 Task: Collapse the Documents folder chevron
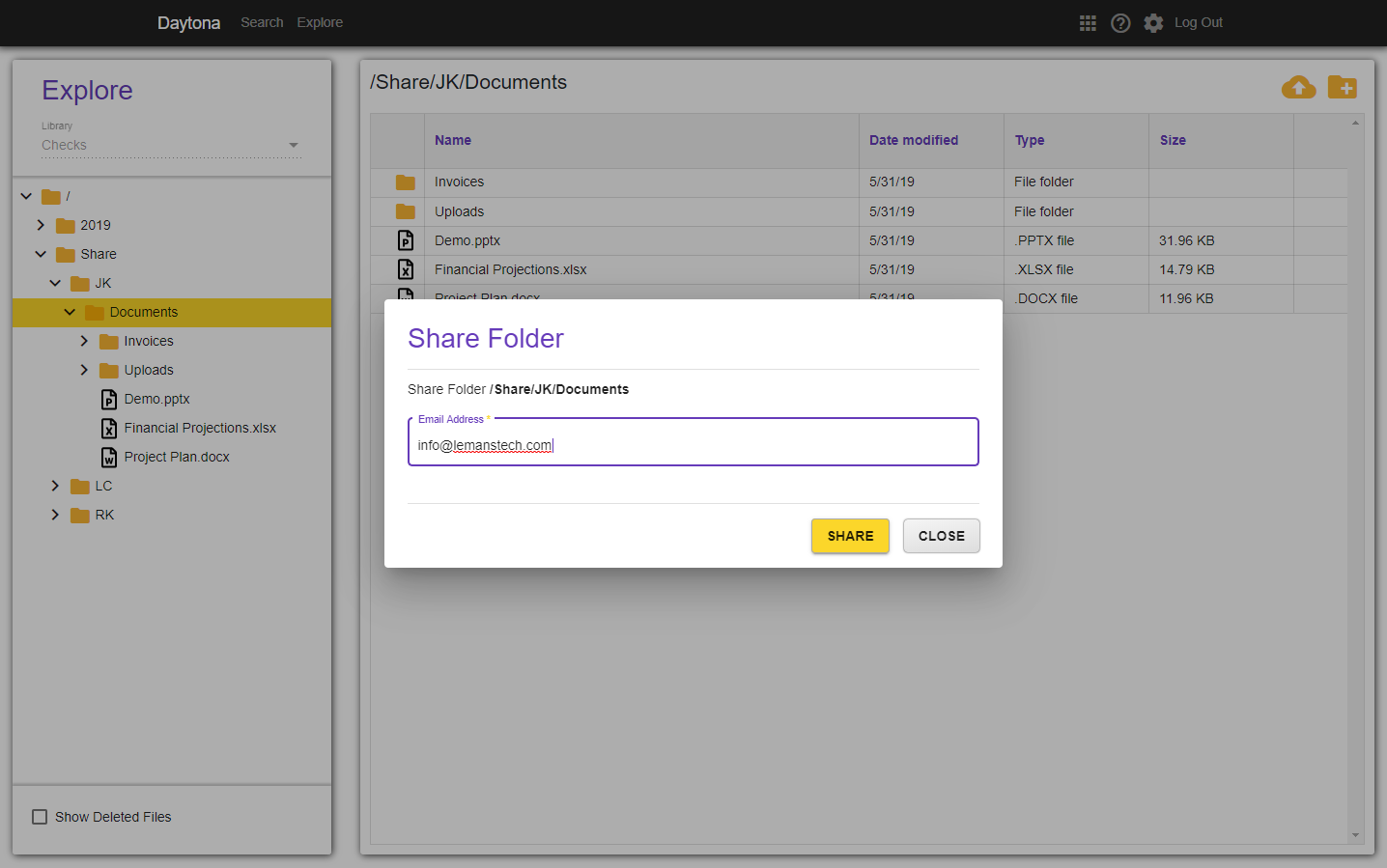click(x=70, y=312)
